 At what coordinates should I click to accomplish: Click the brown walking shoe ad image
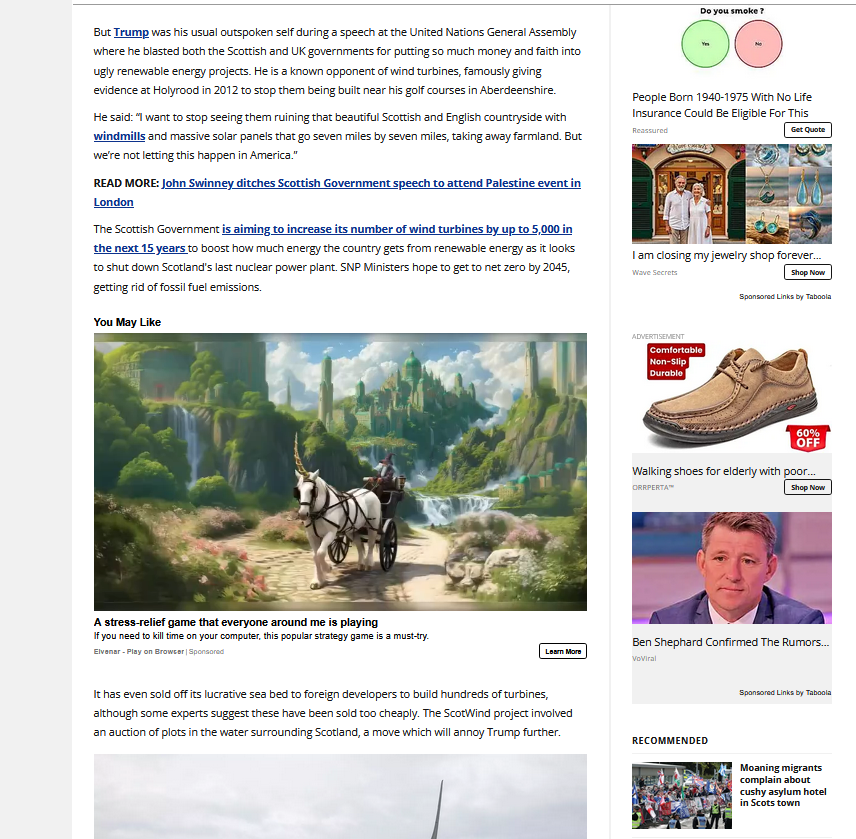click(731, 396)
